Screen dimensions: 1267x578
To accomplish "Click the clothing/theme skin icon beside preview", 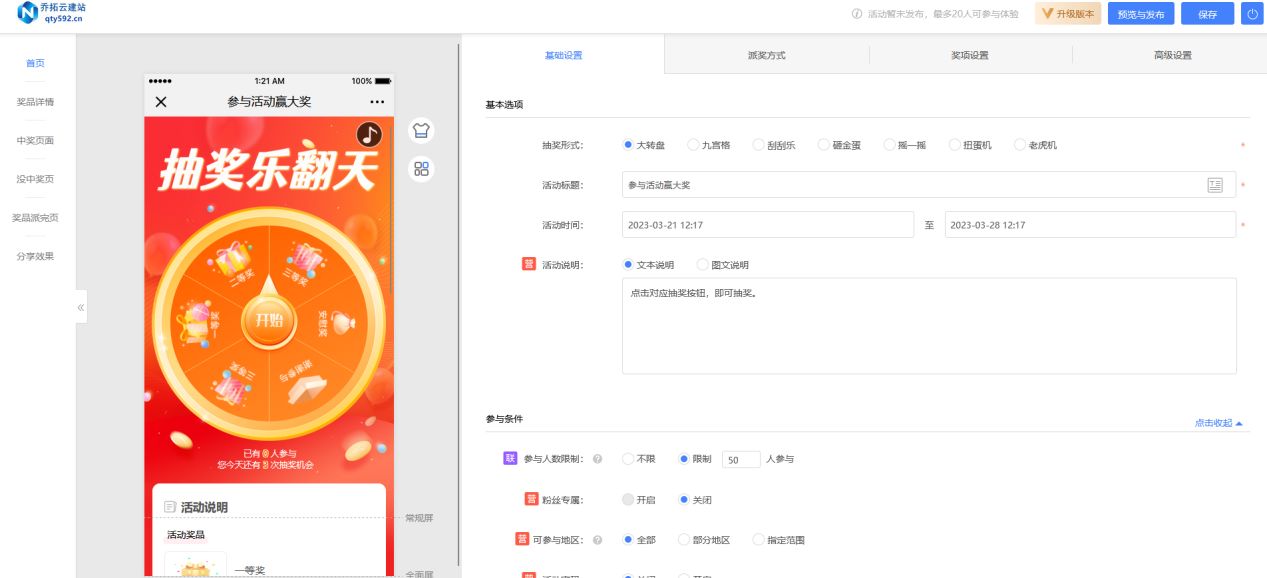I will pyautogui.click(x=421, y=130).
